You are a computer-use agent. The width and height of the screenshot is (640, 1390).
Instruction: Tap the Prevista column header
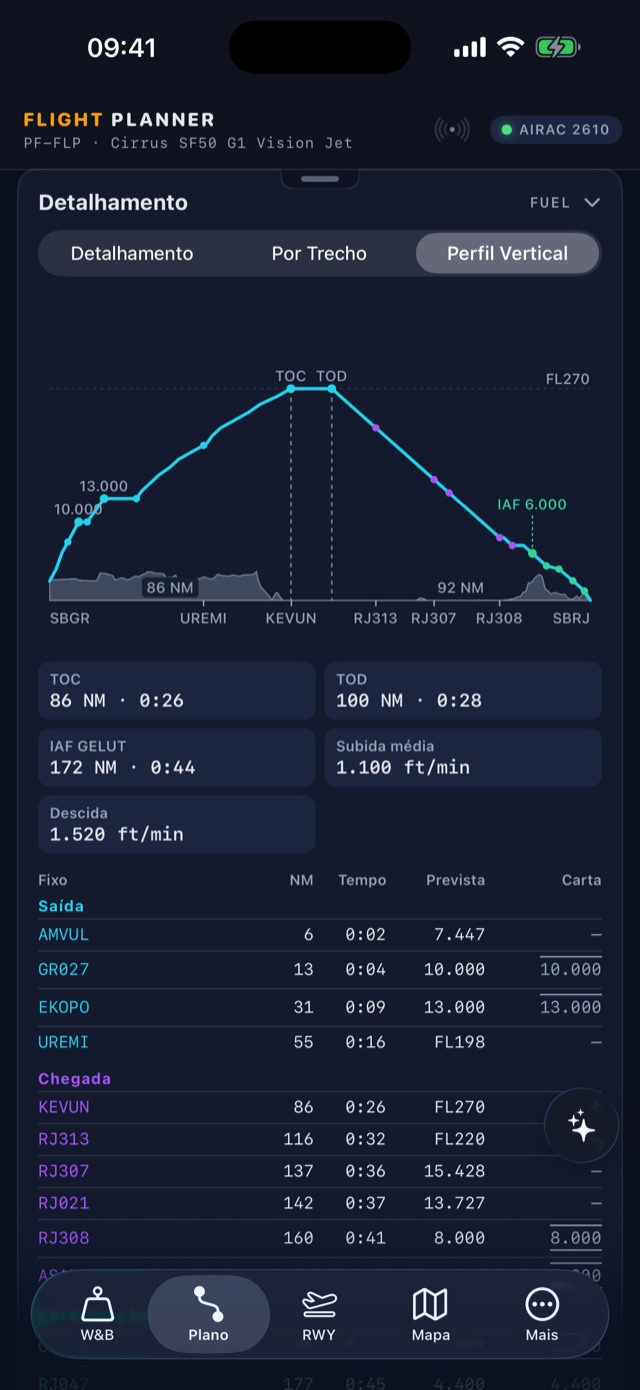(455, 880)
